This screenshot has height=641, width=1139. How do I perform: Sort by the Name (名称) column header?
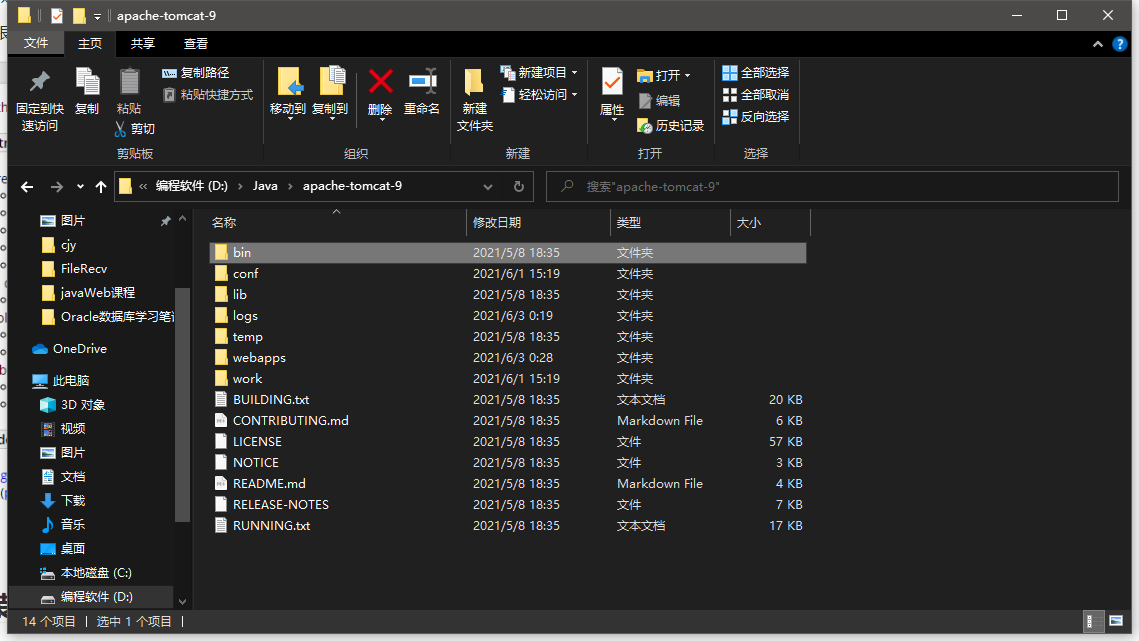tap(336, 222)
